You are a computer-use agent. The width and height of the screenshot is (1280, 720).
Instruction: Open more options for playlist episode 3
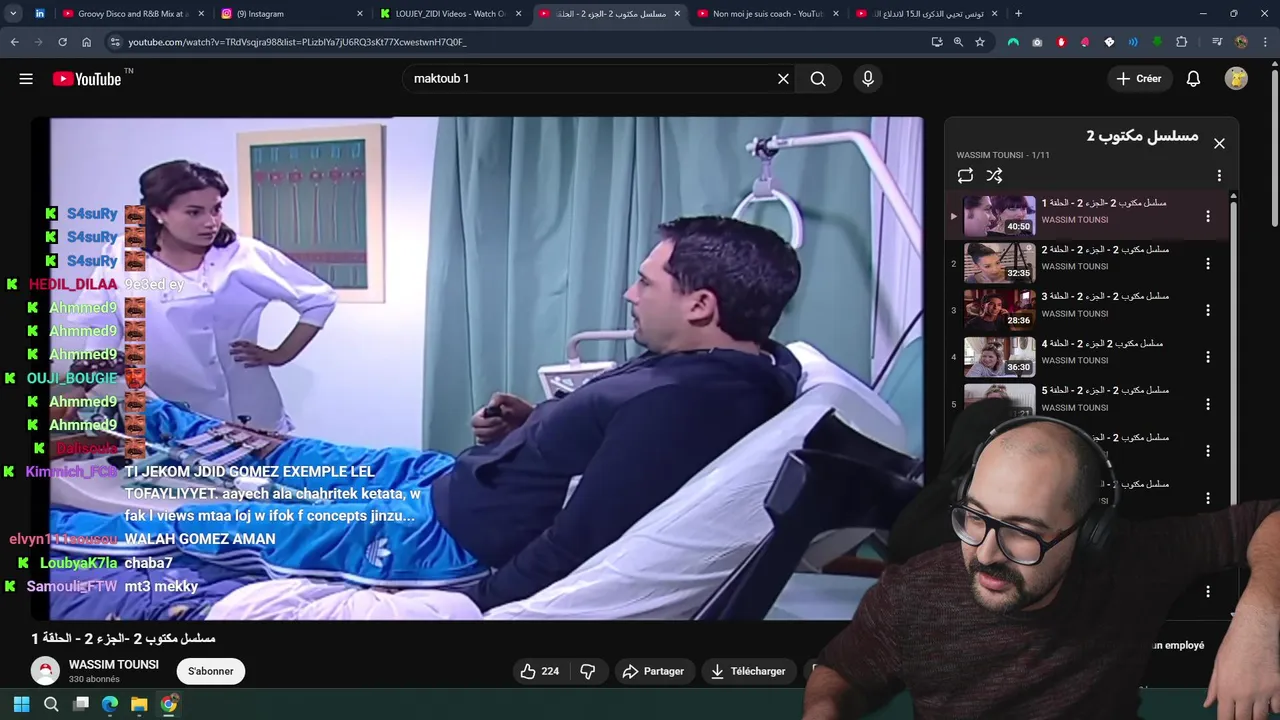pyautogui.click(x=1208, y=310)
